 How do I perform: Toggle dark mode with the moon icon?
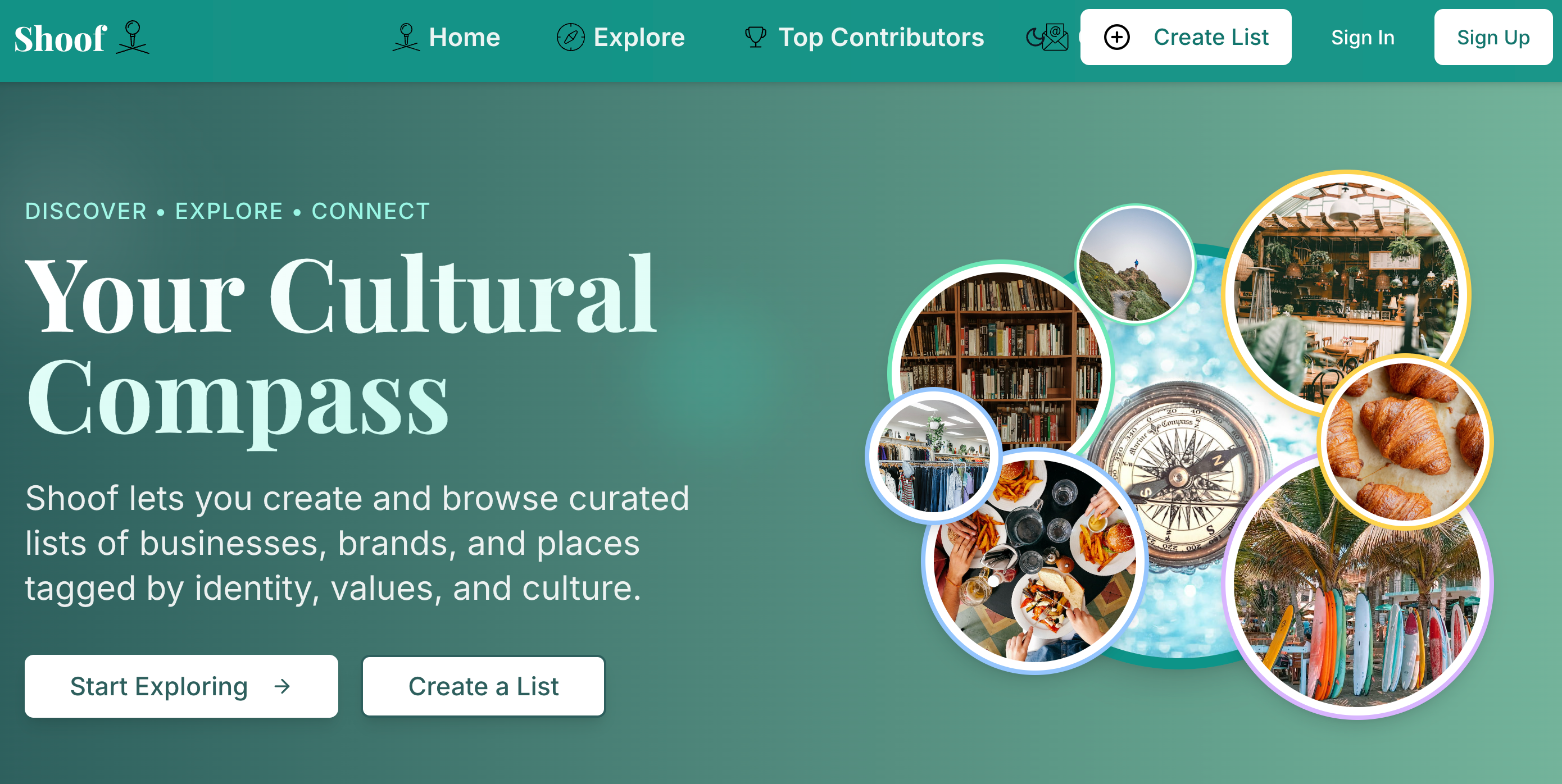[1034, 38]
